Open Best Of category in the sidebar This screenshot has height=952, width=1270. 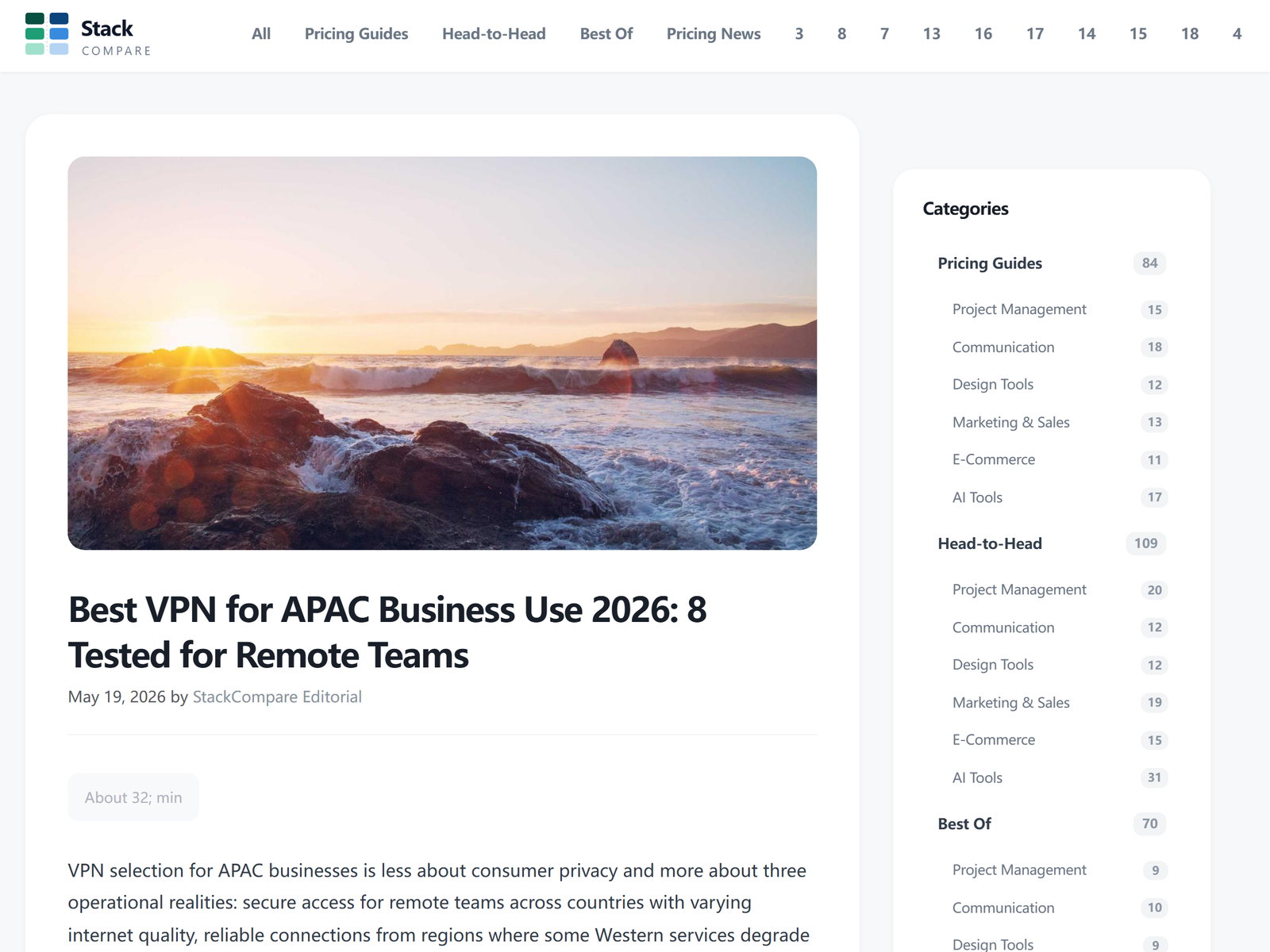[x=964, y=823]
